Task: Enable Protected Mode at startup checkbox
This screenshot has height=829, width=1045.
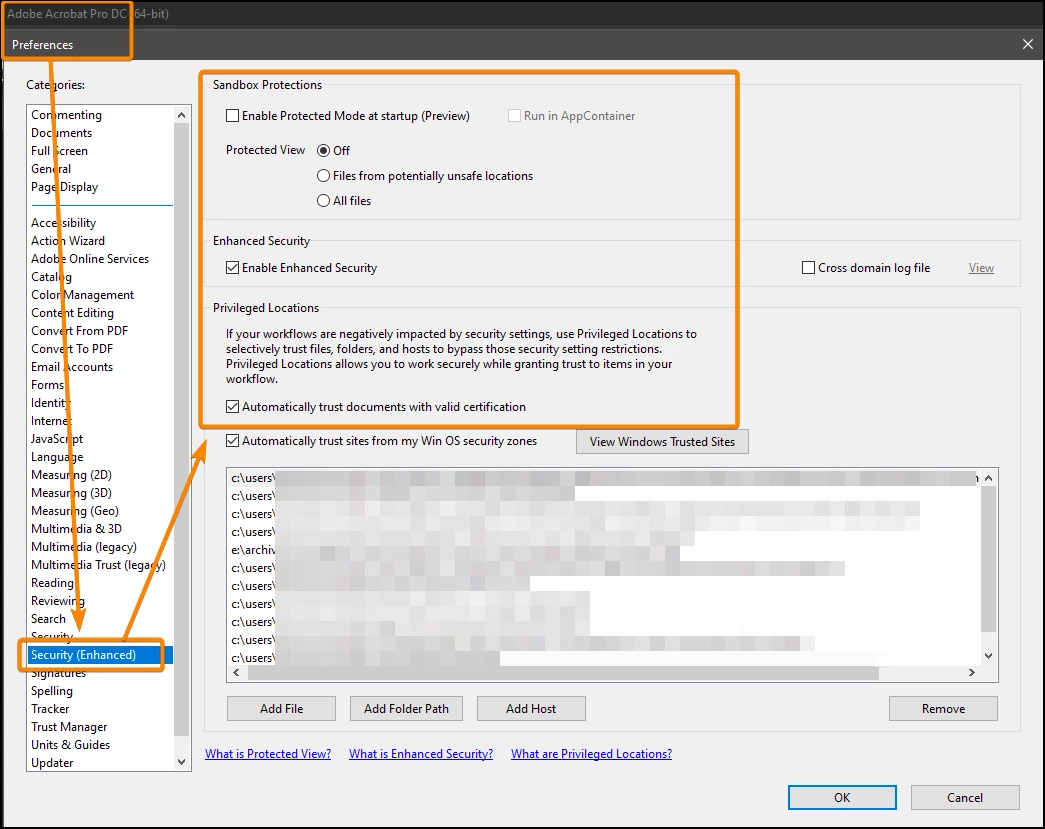Action: [x=233, y=116]
